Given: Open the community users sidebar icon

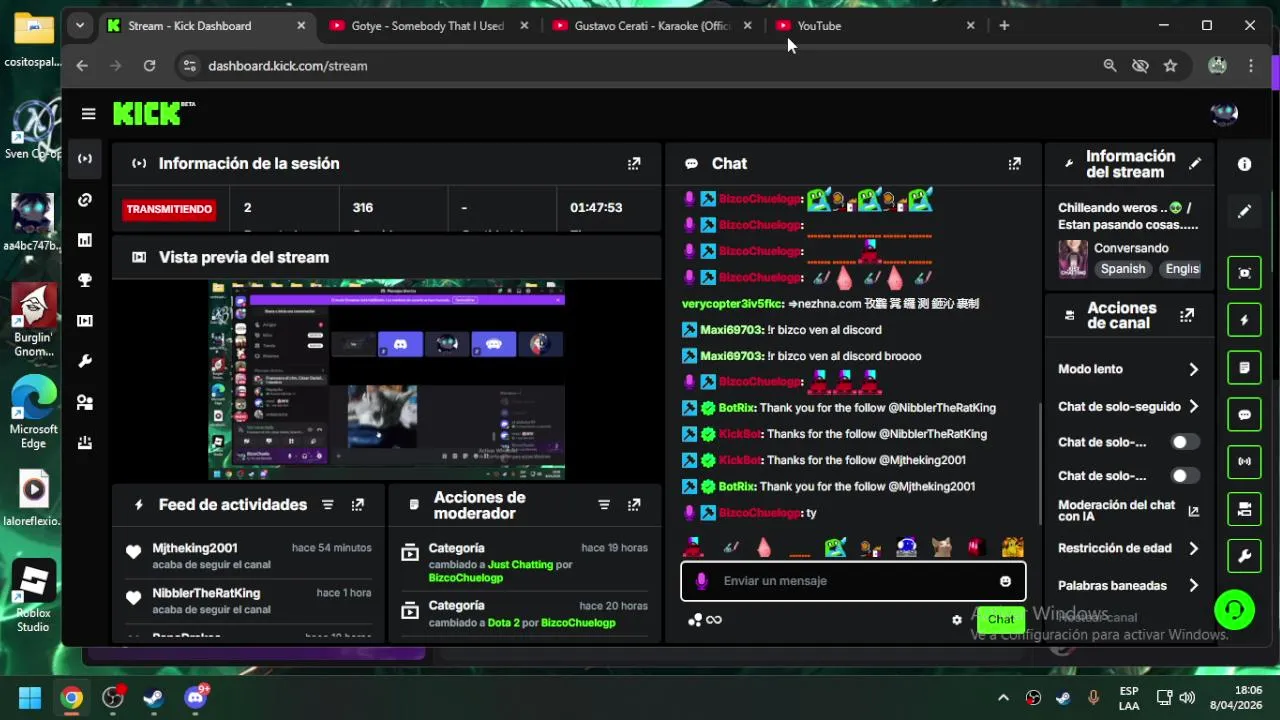Looking at the screenshot, I should (85, 402).
